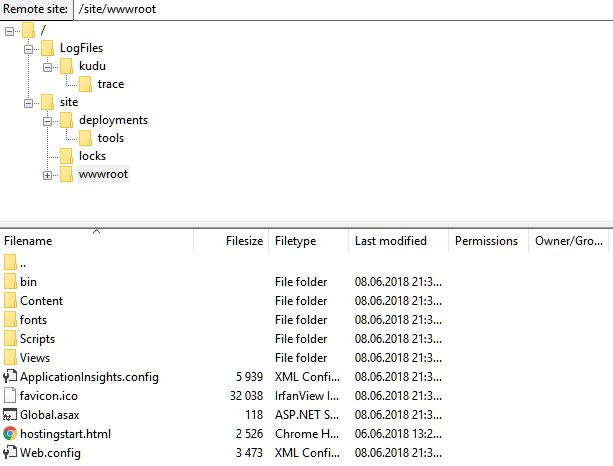
Task: Select the deployments tree item
Action: (113, 120)
